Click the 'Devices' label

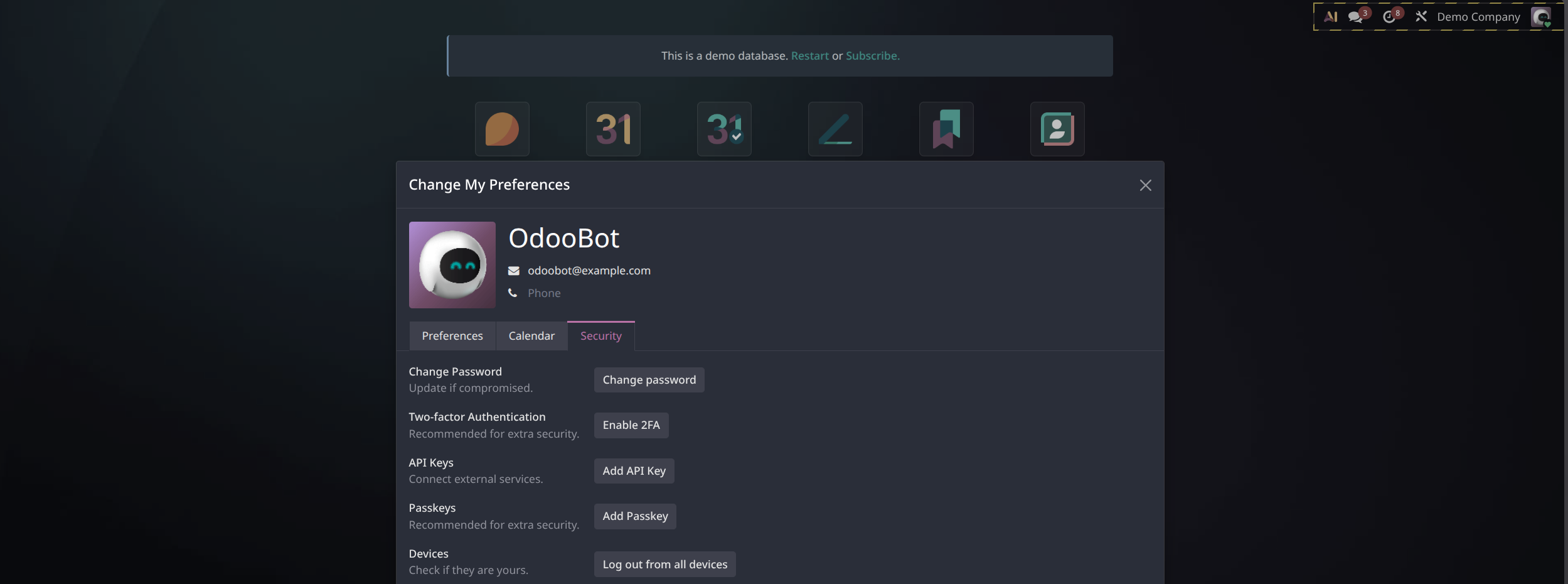429,554
